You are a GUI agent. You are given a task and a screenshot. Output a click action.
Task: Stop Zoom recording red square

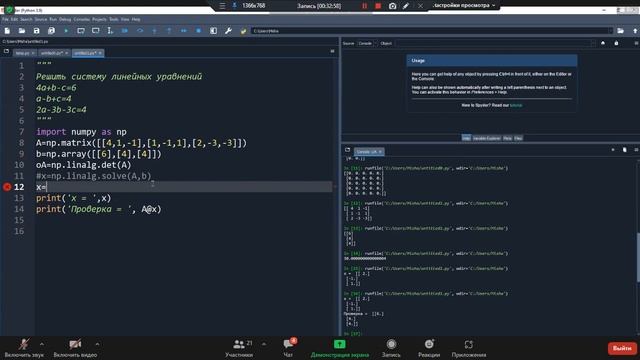pos(378,6)
